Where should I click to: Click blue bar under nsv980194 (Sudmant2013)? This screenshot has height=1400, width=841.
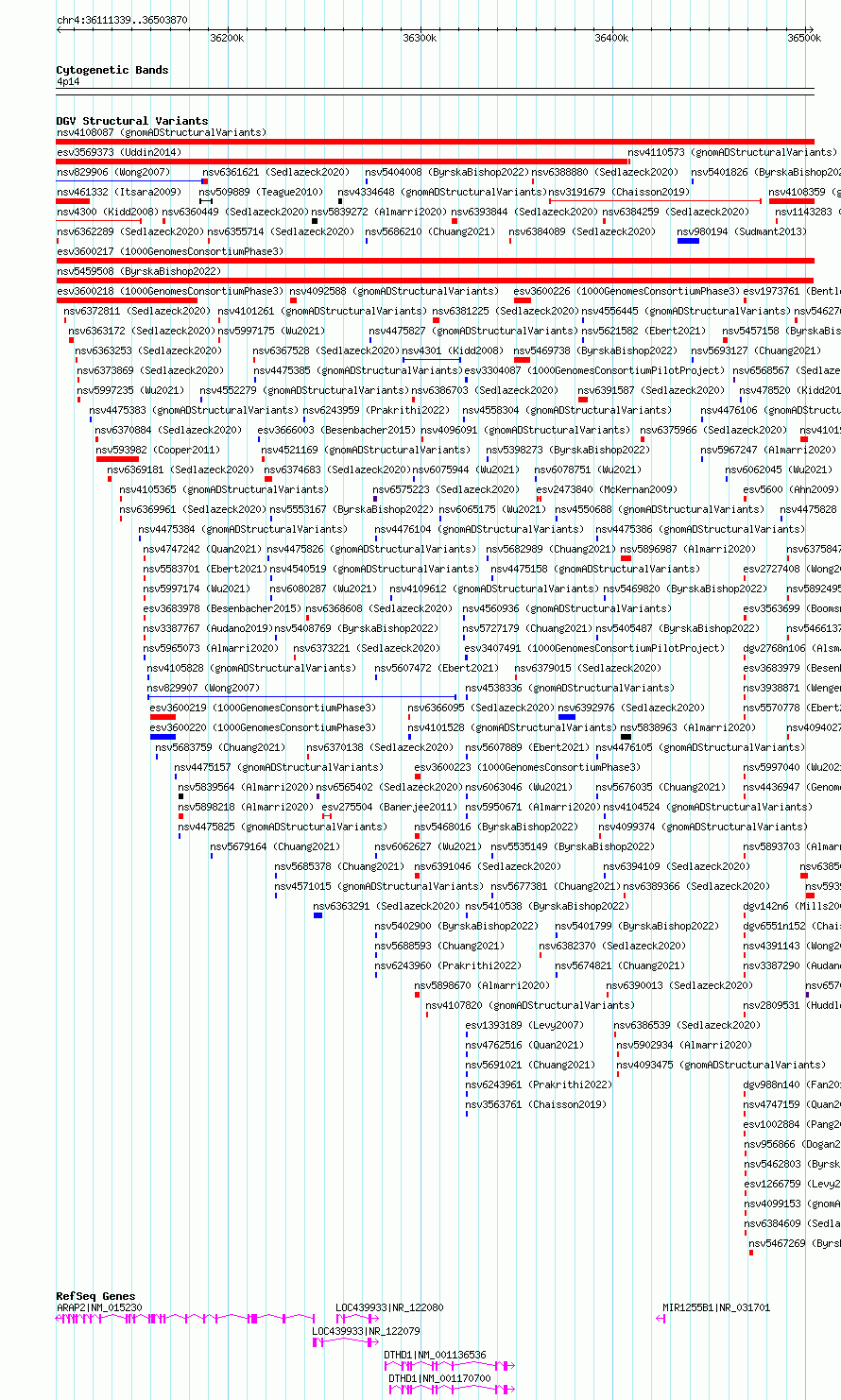pyautogui.click(x=688, y=241)
